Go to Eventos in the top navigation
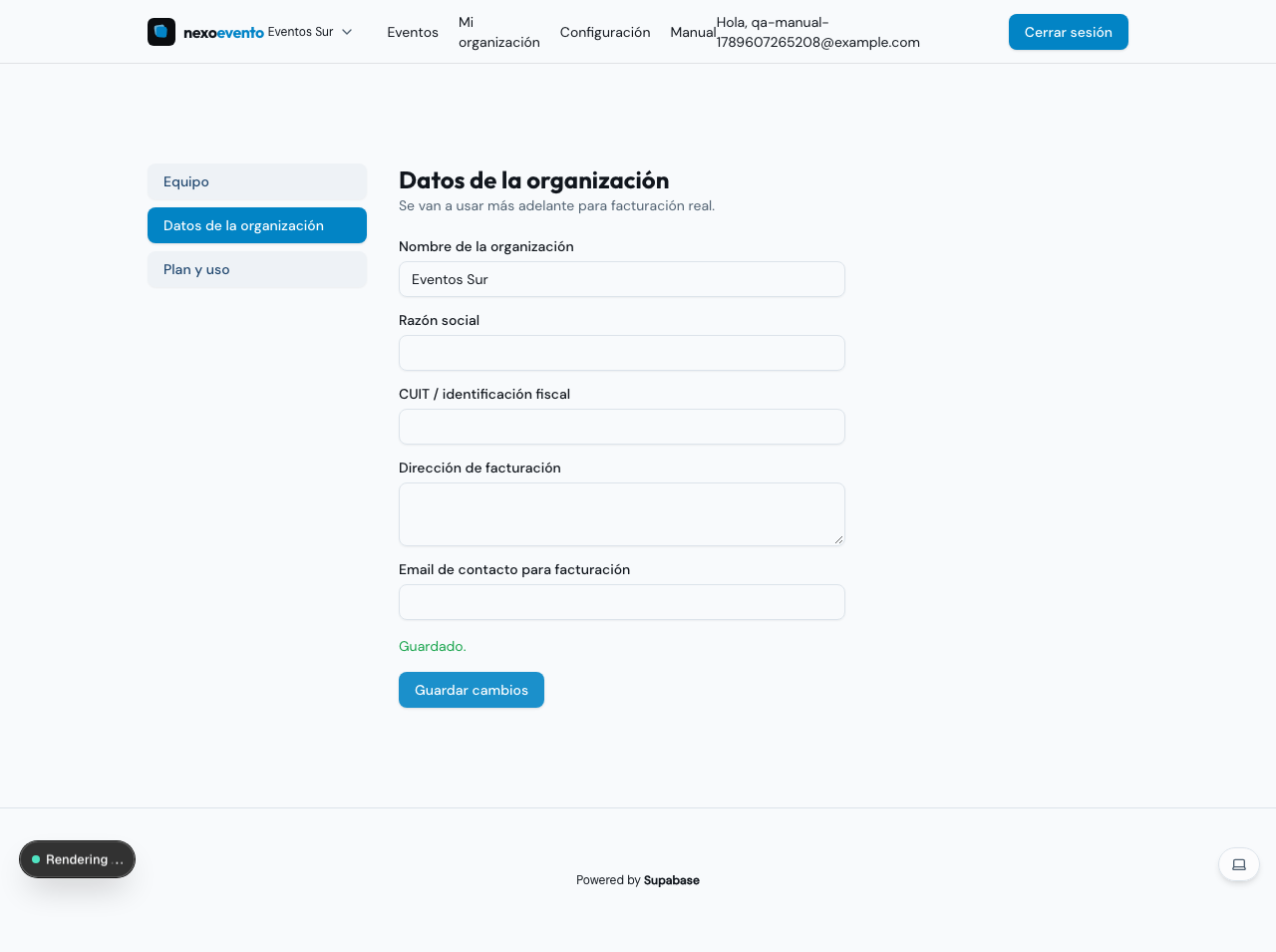The width and height of the screenshot is (1276, 952). [413, 32]
